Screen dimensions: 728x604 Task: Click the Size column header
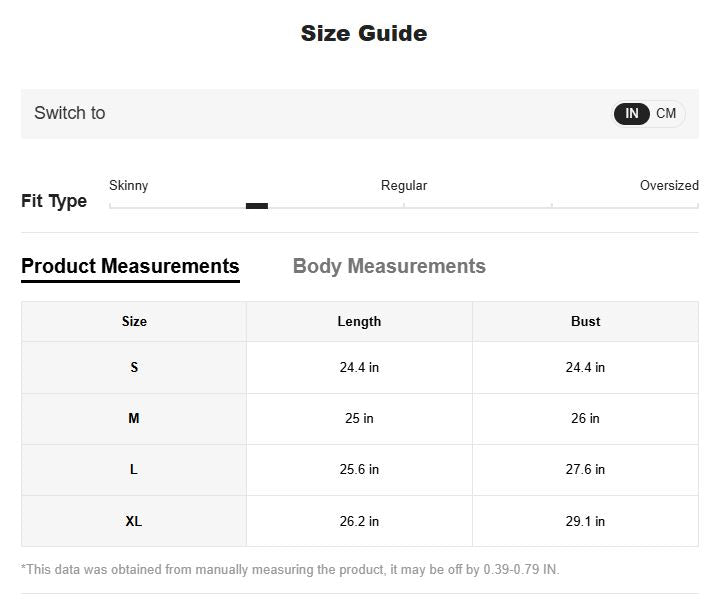(x=134, y=321)
